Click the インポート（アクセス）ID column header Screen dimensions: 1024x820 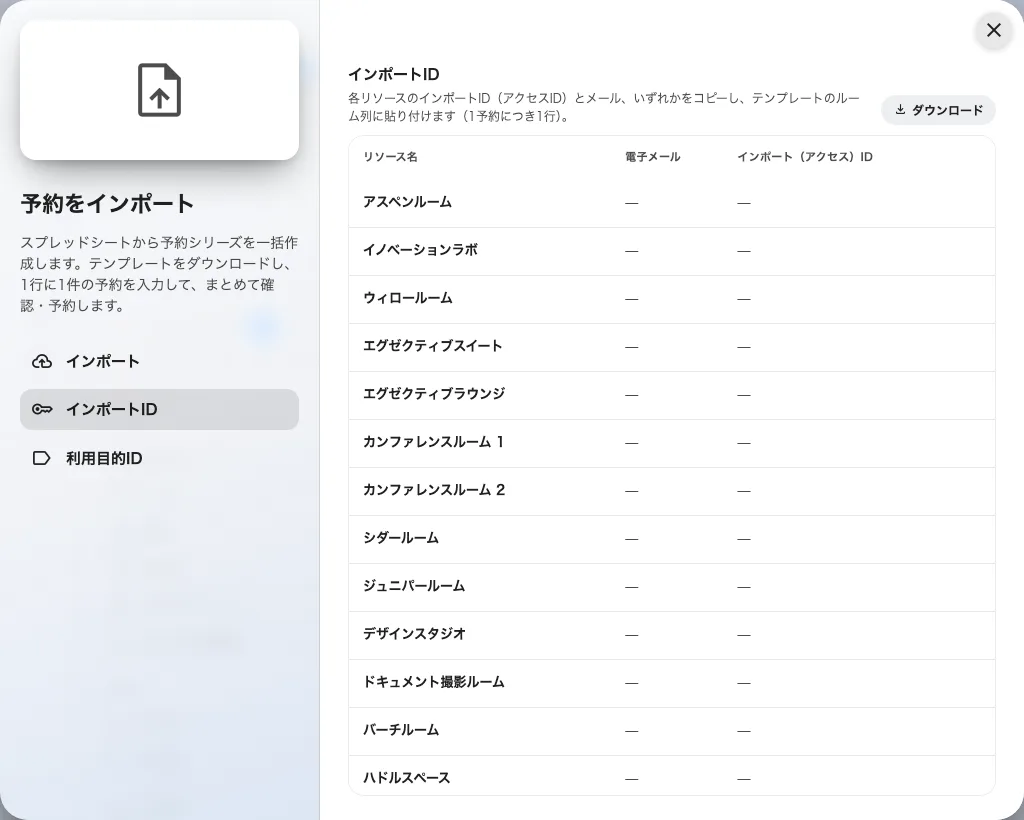tap(805, 157)
